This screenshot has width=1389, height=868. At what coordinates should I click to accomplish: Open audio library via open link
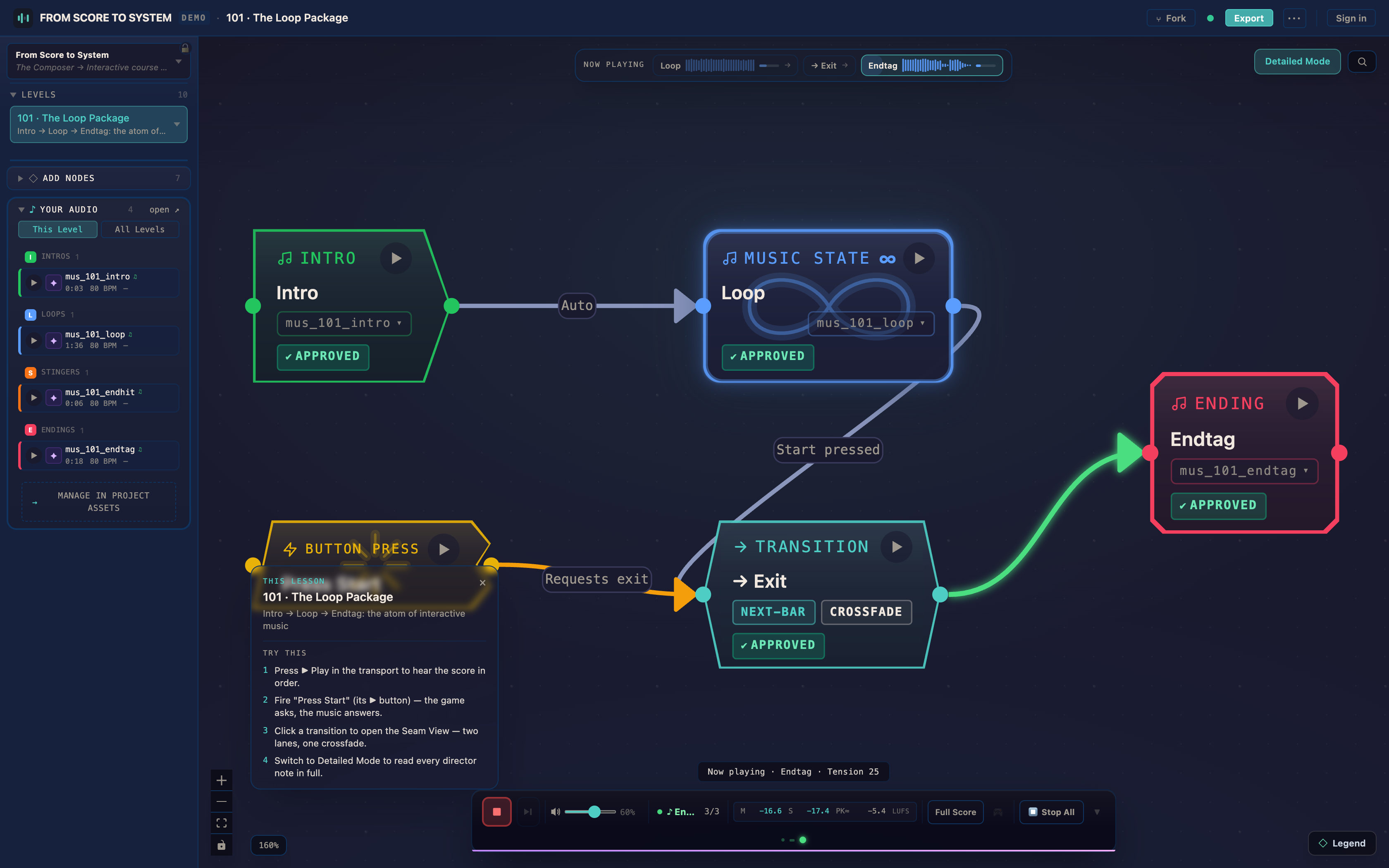point(164,210)
